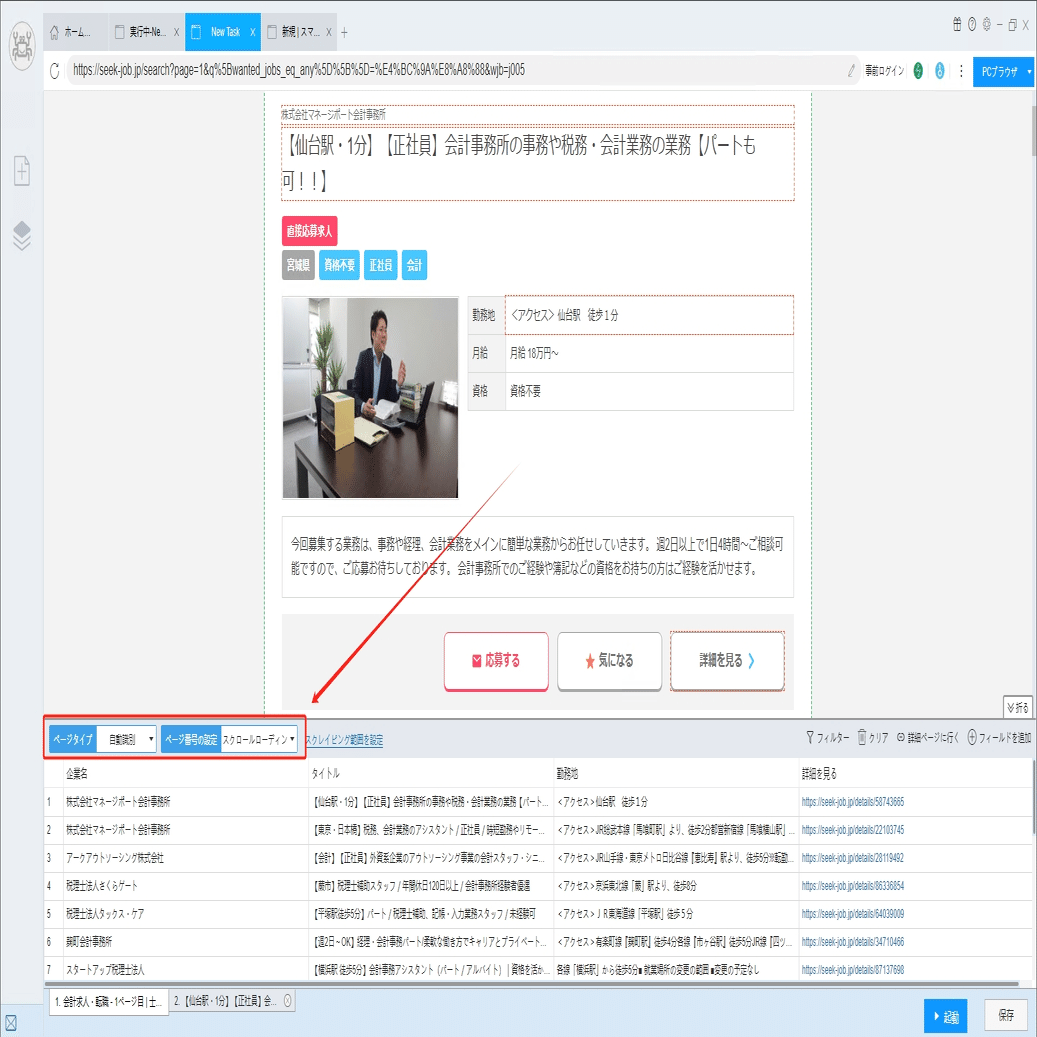The width and height of the screenshot is (1037, 1037).
Task: Open the layers icon in left sidebar
Action: tap(22, 235)
